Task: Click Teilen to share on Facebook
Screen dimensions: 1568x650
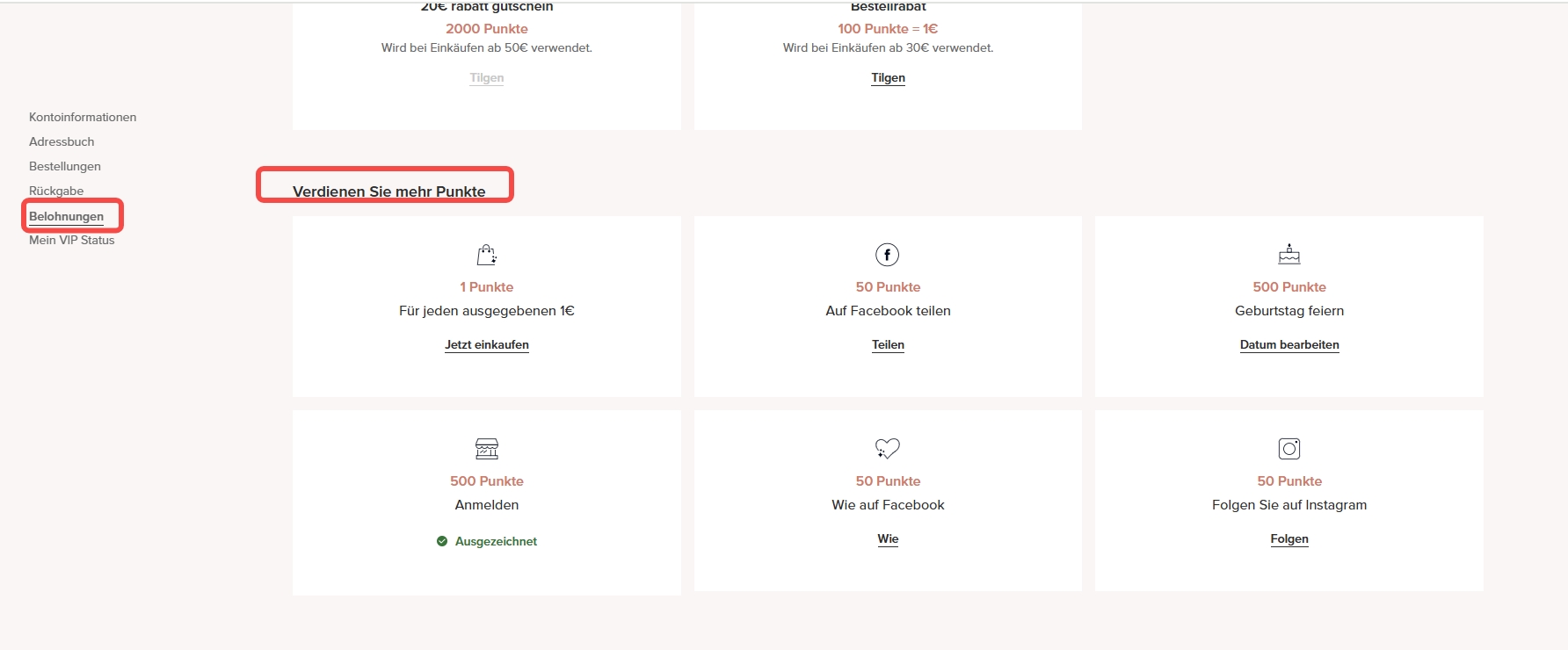Action: pos(888,344)
